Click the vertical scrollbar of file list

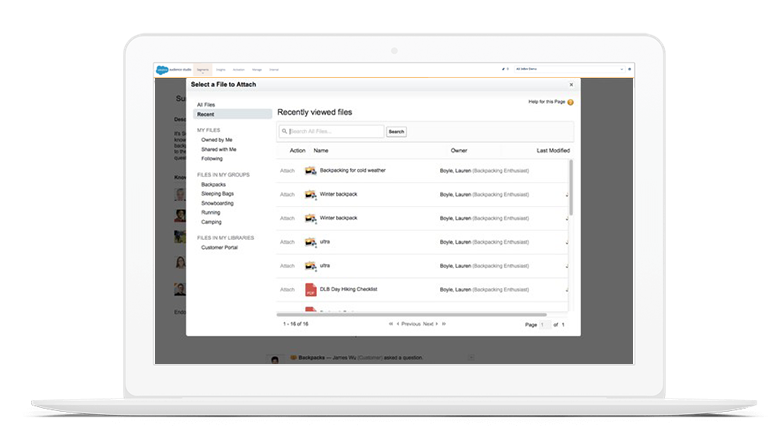[571, 188]
